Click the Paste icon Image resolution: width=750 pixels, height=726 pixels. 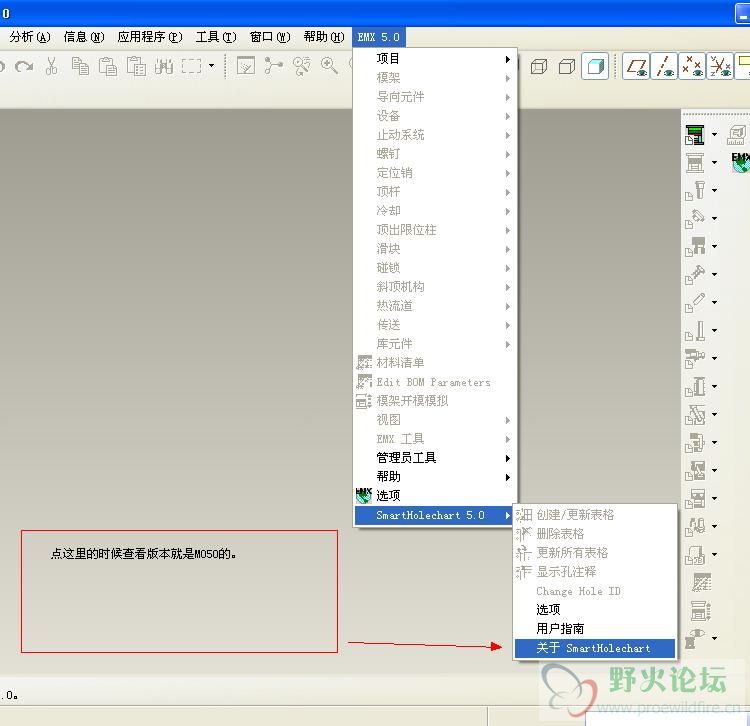coord(108,66)
